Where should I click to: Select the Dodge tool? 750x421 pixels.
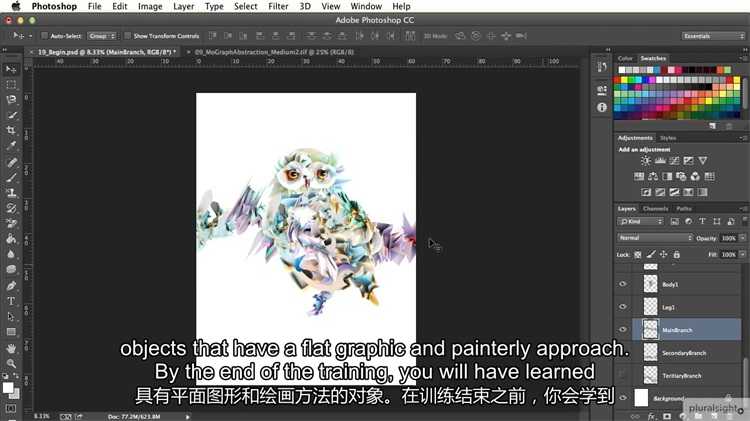(11, 269)
